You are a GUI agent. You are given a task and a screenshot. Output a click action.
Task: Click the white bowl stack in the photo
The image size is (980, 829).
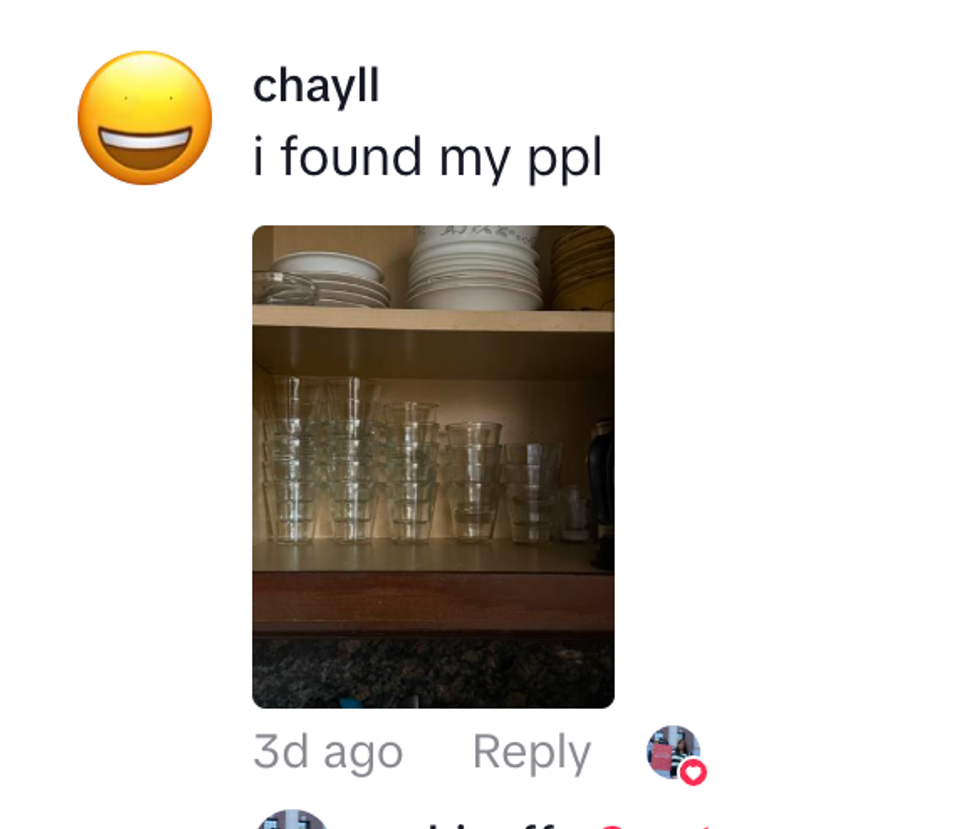click(474, 268)
